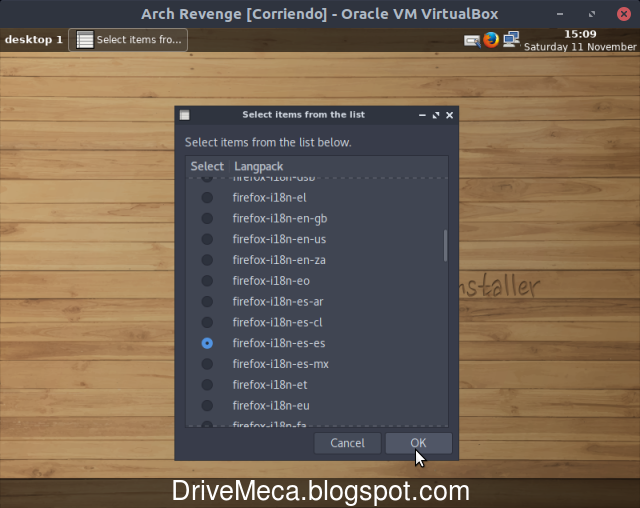Click the selected firefox-i18n-es-es radio button
The image size is (640, 508).
tap(207, 343)
